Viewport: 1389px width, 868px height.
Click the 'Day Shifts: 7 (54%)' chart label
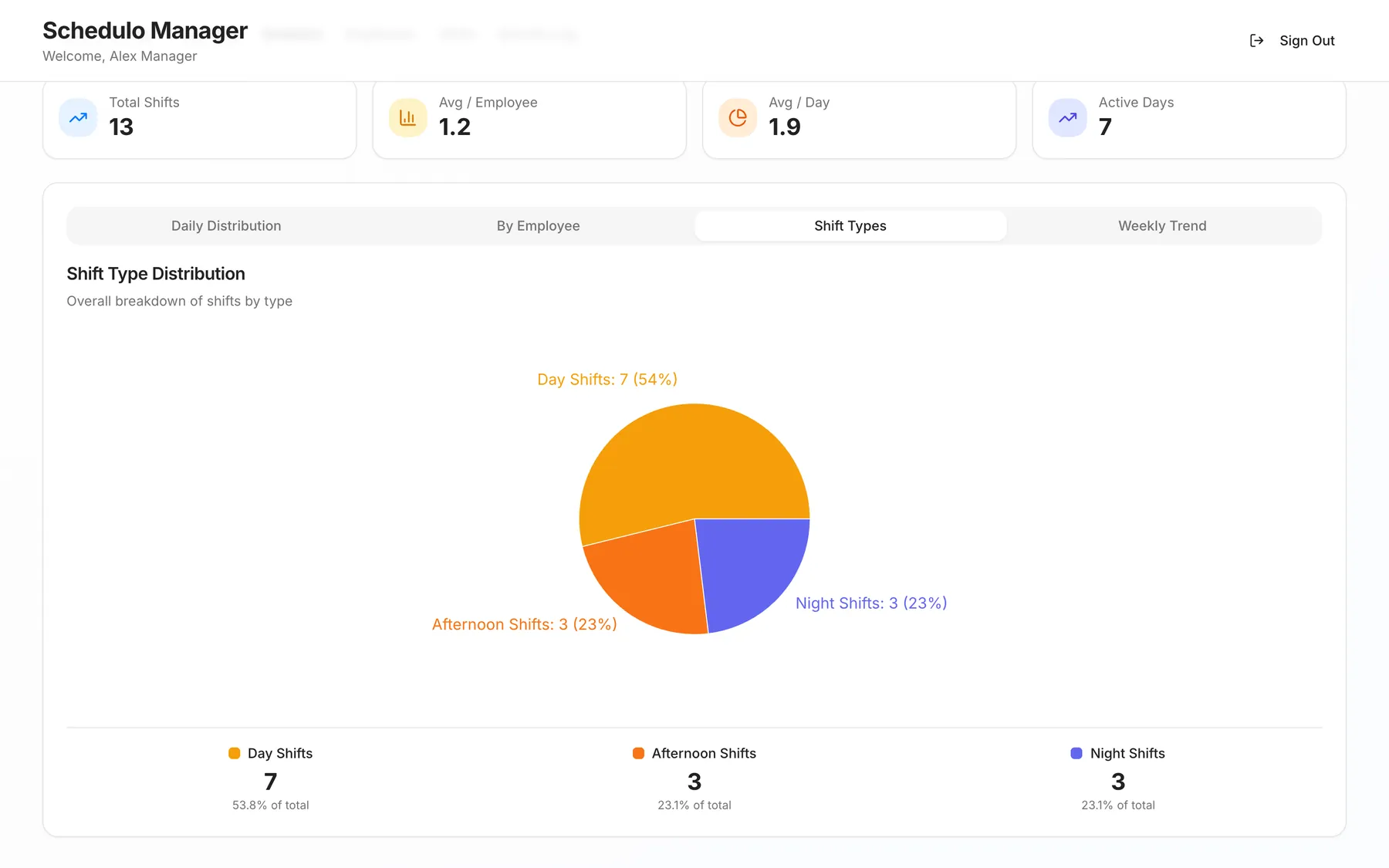607,379
